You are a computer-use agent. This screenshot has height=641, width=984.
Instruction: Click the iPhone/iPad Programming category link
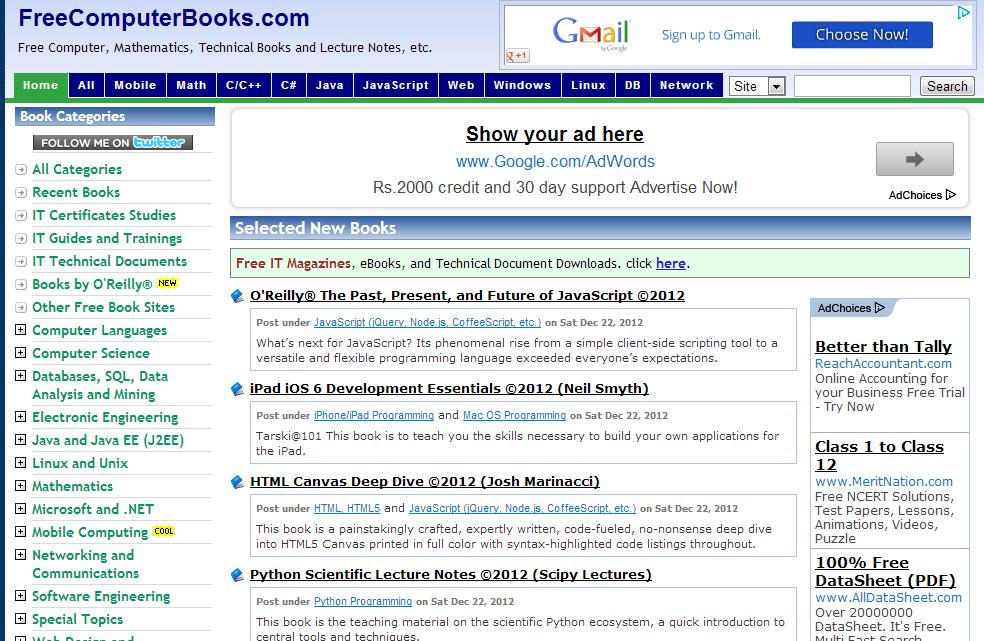[374, 416]
